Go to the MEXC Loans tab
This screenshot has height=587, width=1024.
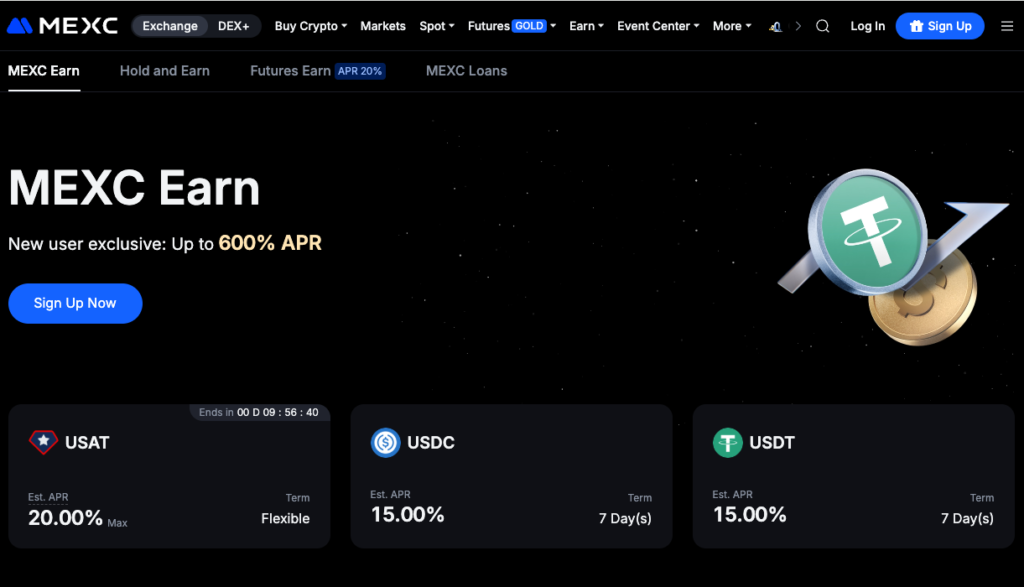coord(466,71)
